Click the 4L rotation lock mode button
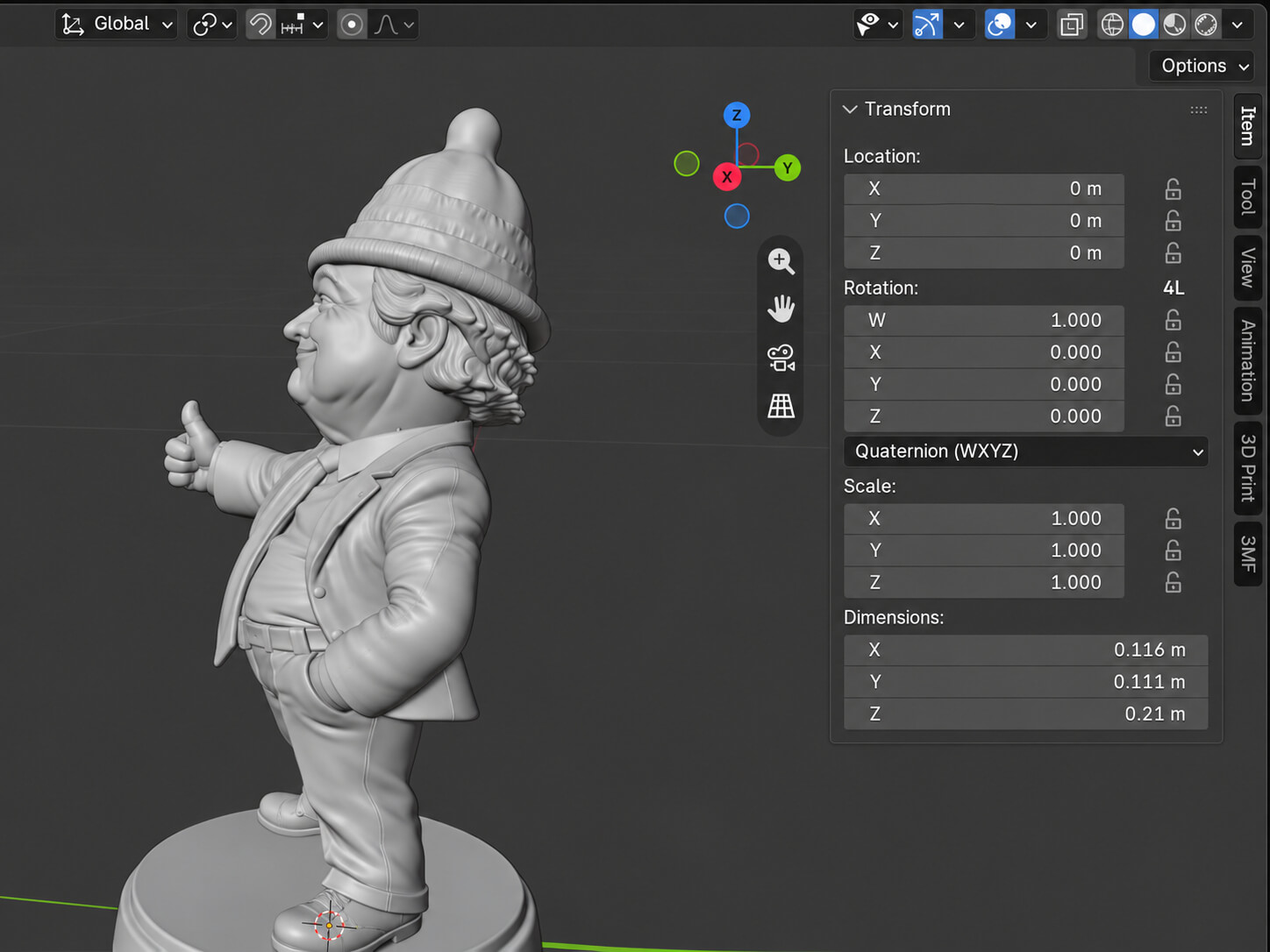 (x=1174, y=288)
